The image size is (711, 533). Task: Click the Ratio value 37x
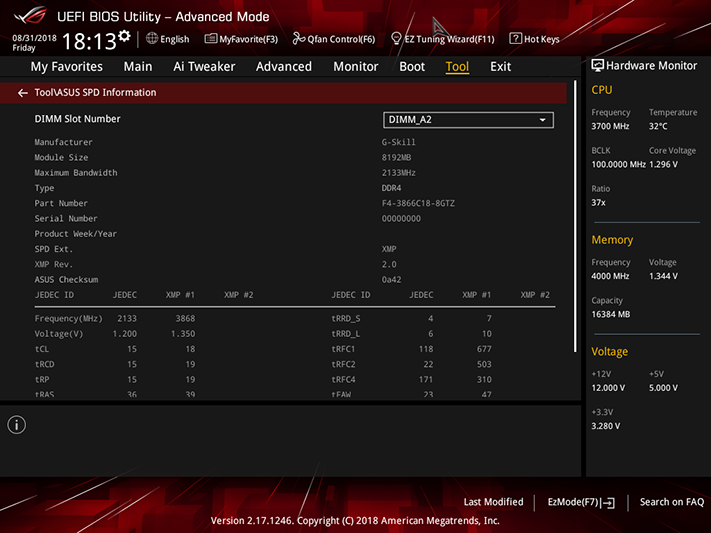pos(598,202)
